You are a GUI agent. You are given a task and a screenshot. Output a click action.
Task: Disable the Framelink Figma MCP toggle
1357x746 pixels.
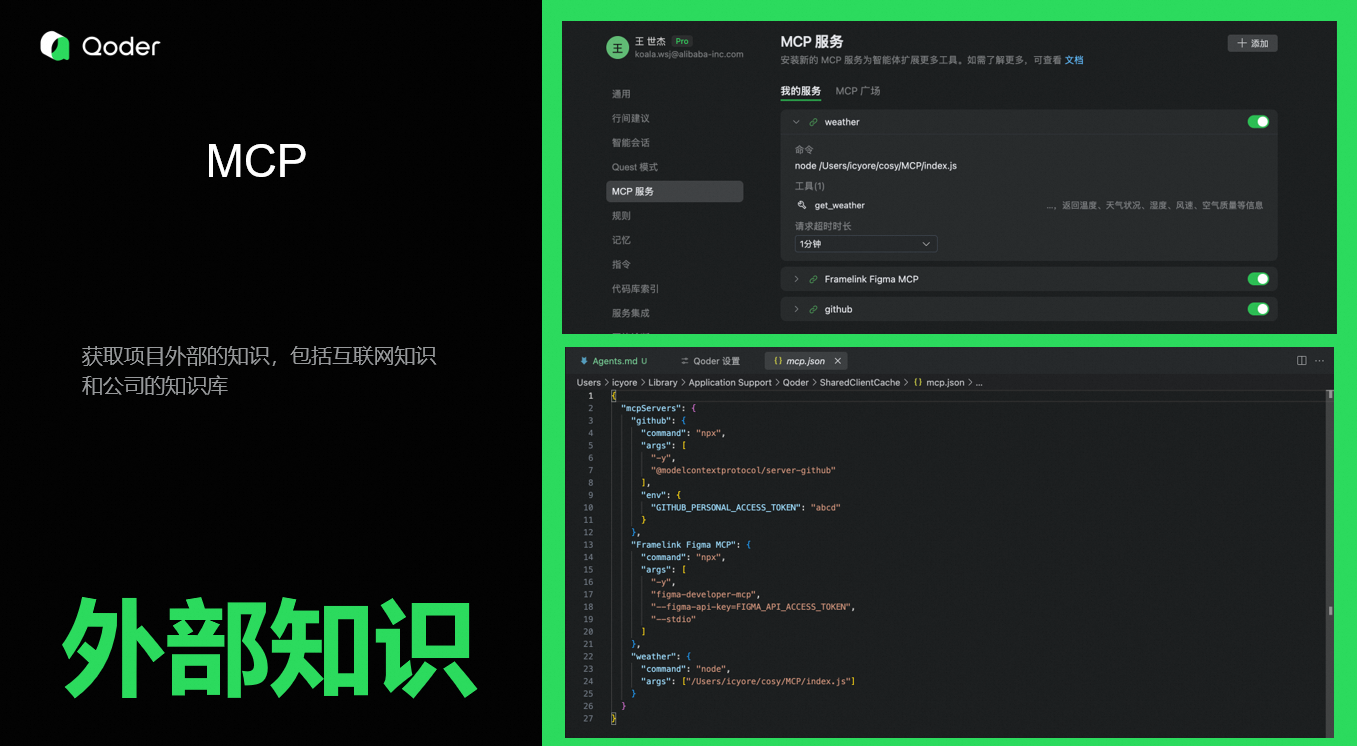pos(1258,279)
